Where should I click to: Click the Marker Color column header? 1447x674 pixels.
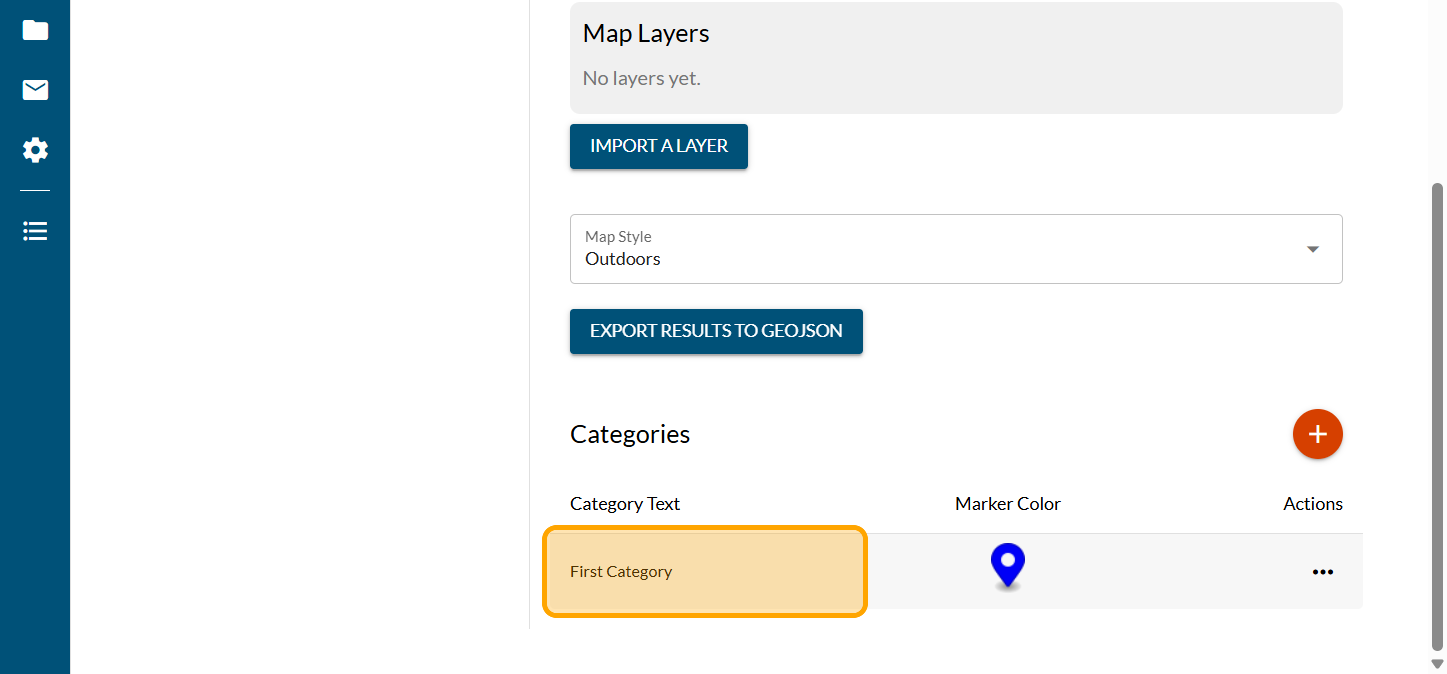(1007, 504)
